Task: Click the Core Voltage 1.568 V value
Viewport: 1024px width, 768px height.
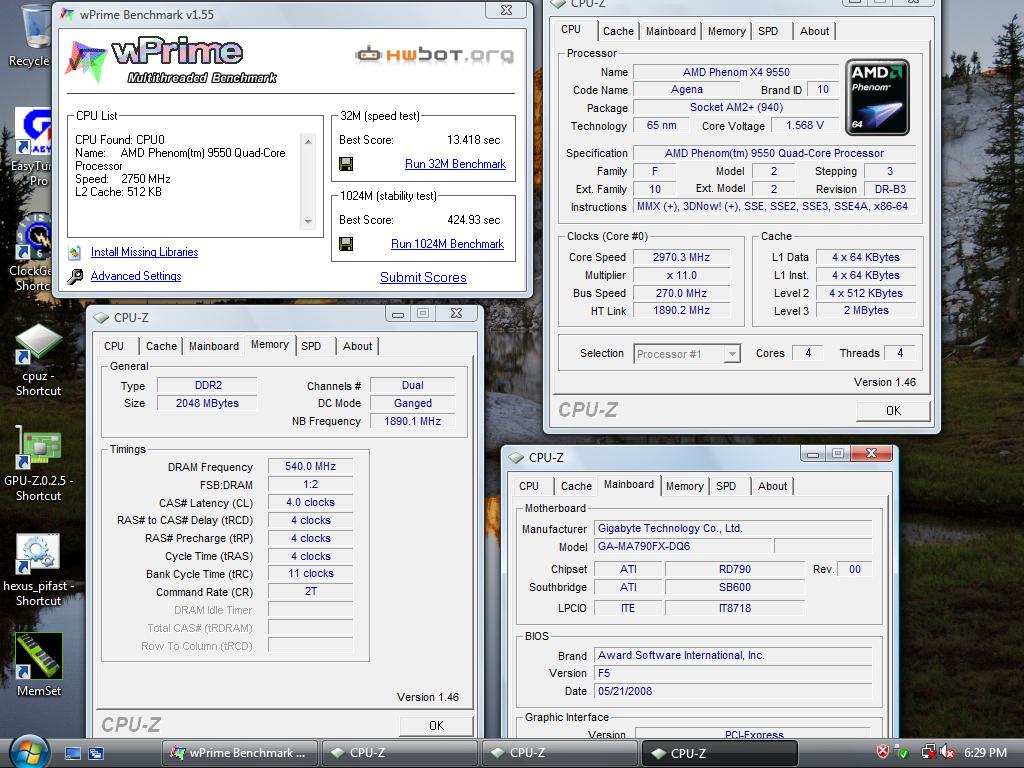Action: 805,125
